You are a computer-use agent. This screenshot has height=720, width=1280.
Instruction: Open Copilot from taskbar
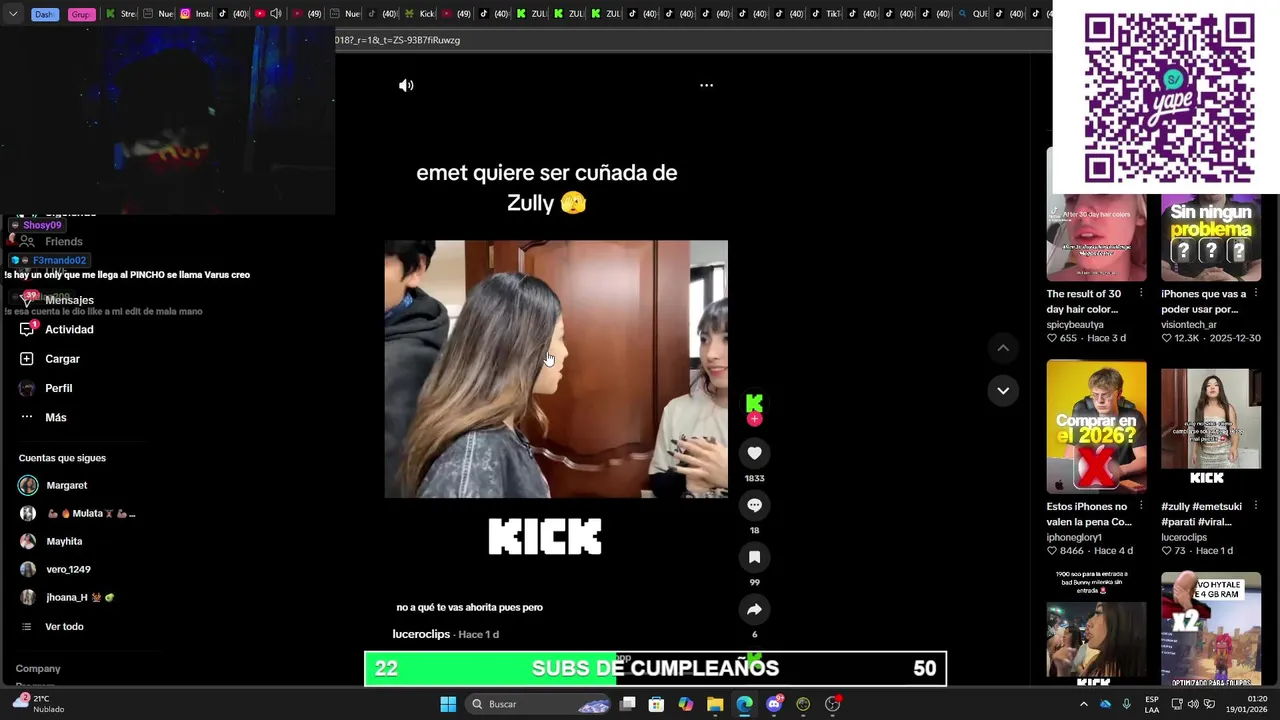point(685,704)
